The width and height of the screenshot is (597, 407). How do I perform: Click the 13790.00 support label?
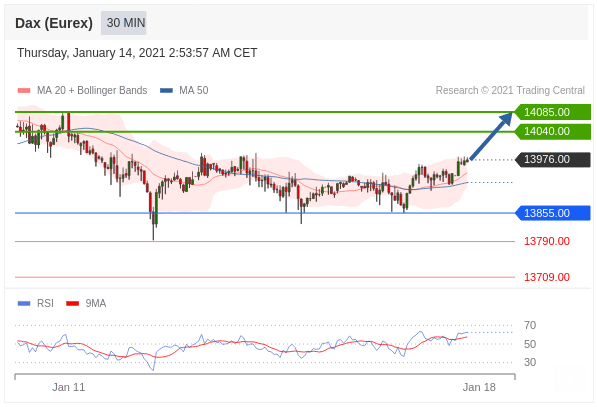pos(547,241)
